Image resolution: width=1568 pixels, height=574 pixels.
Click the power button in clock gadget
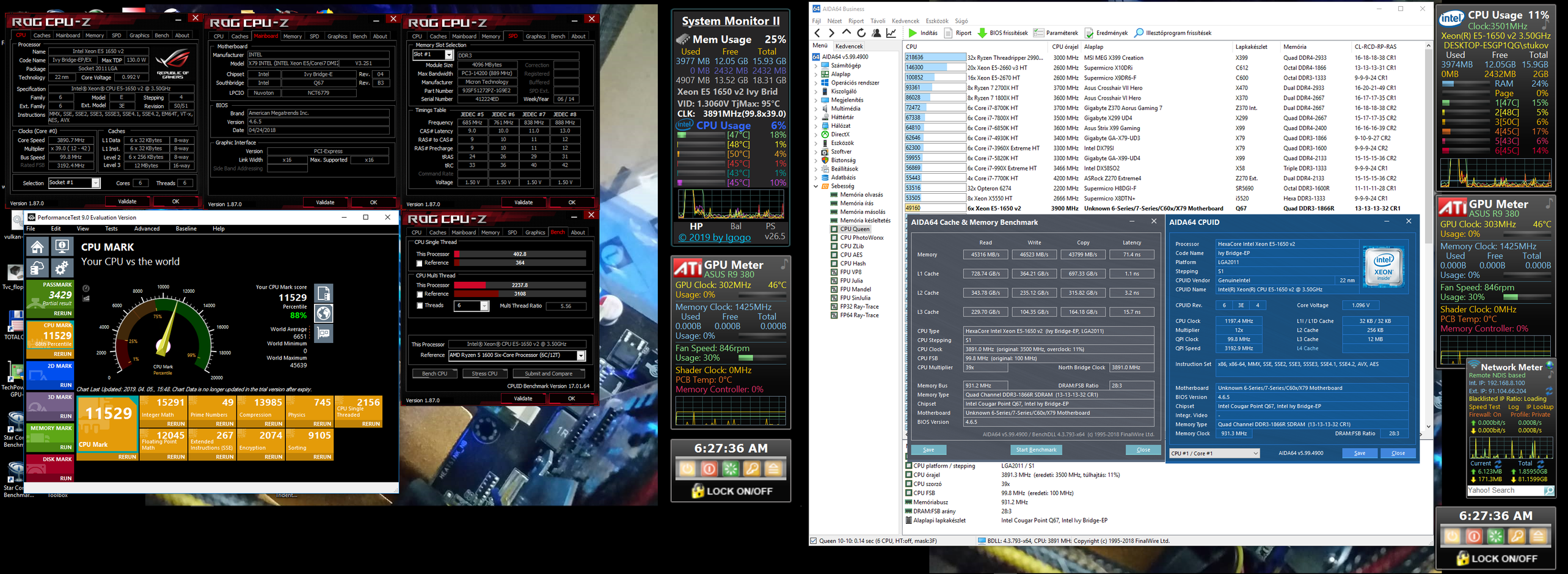pos(687,469)
